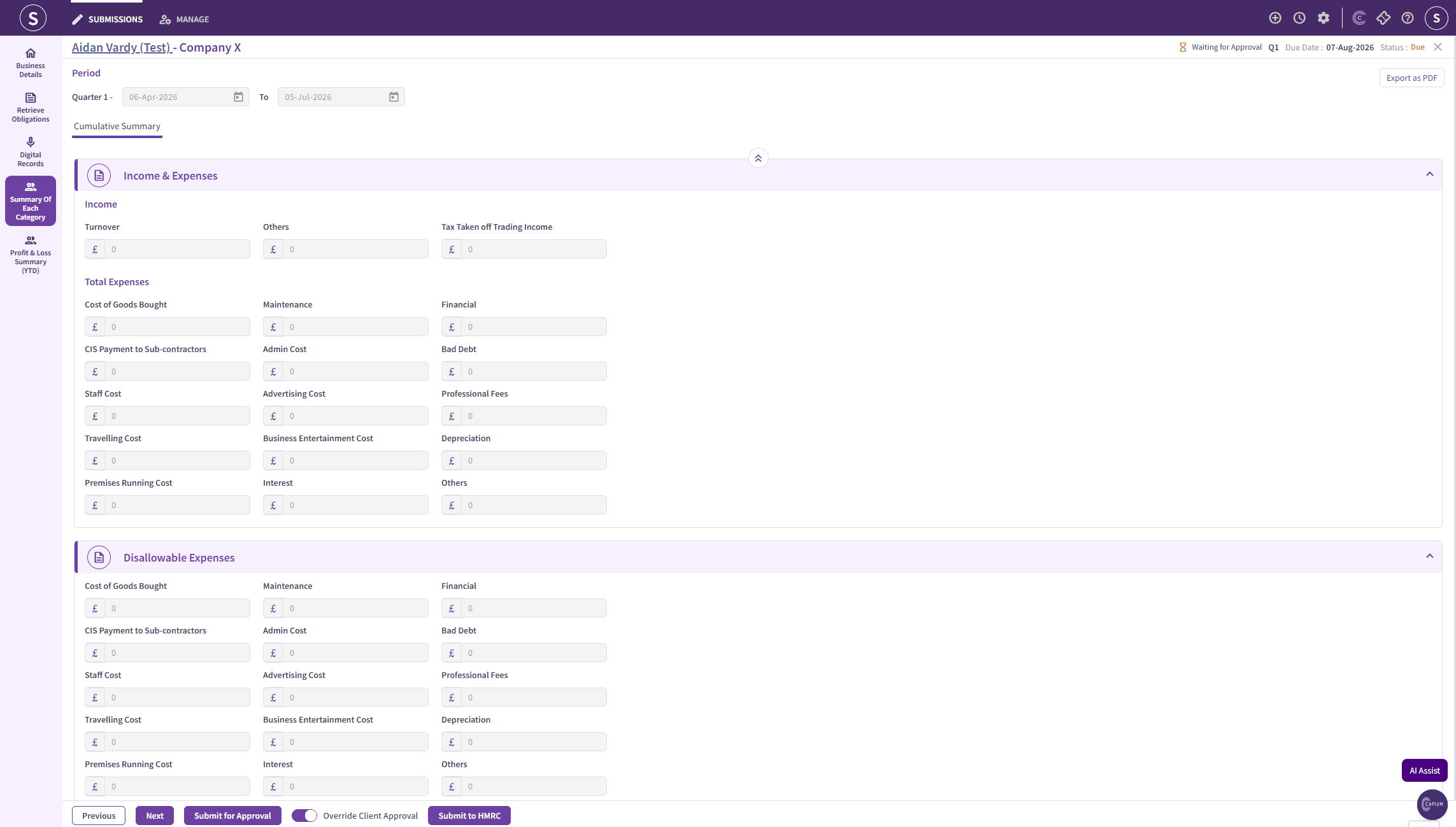Screen dimensions: 1456x827
Task: Click the hourglass Waiting for Approval icon
Action: click(1183, 47)
